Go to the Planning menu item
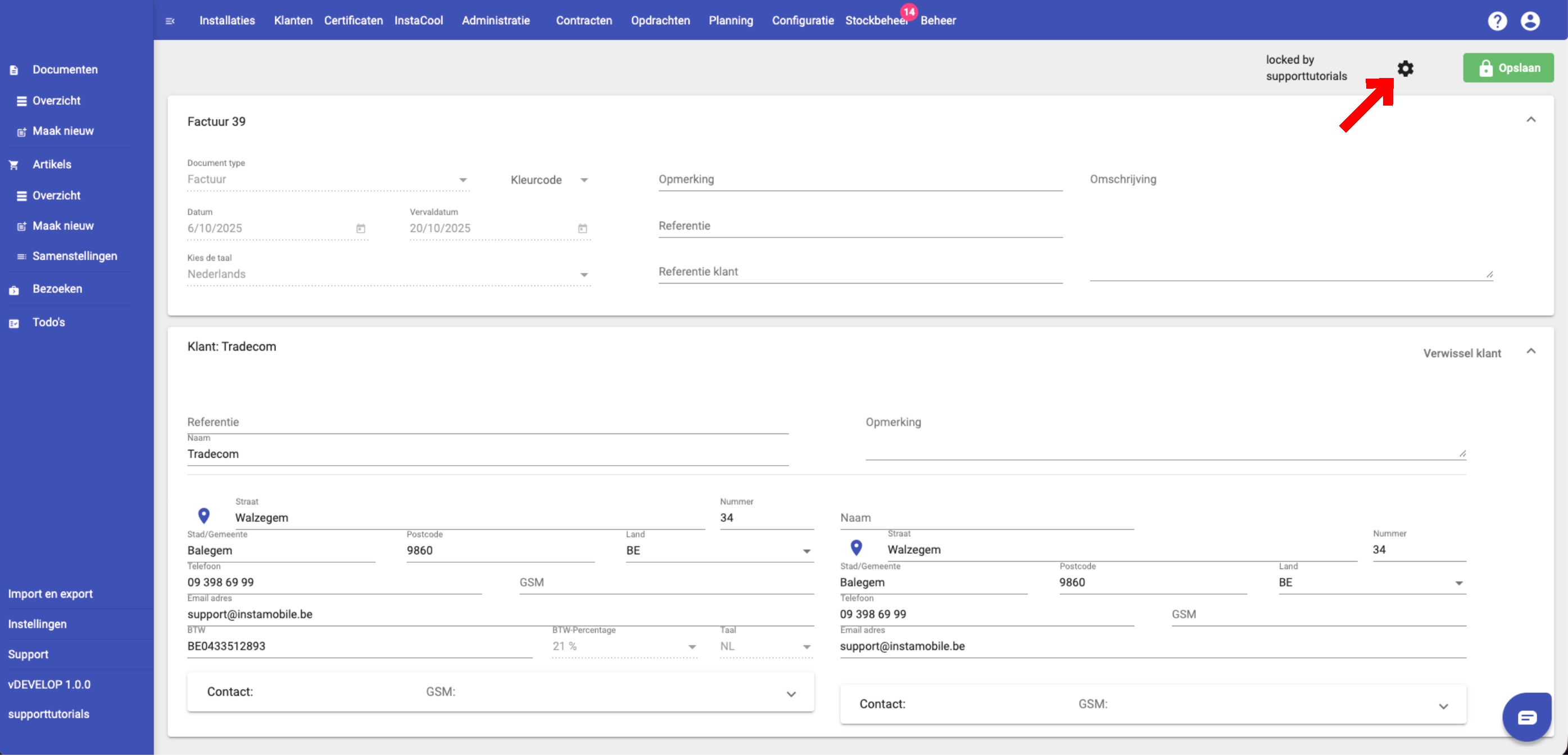The height and width of the screenshot is (756, 1568). [731, 21]
